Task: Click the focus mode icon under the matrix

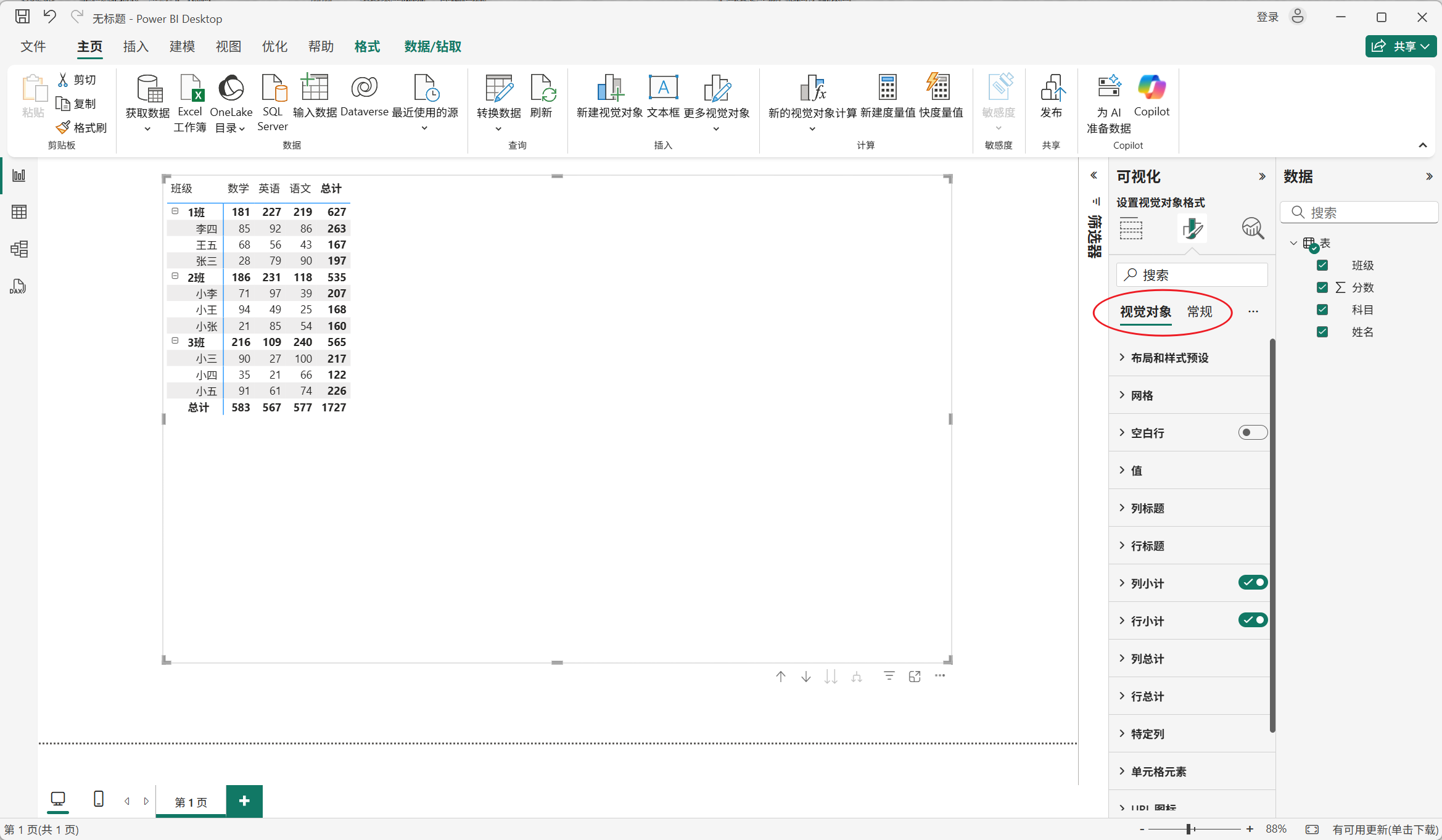Action: click(x=915, y=677)
